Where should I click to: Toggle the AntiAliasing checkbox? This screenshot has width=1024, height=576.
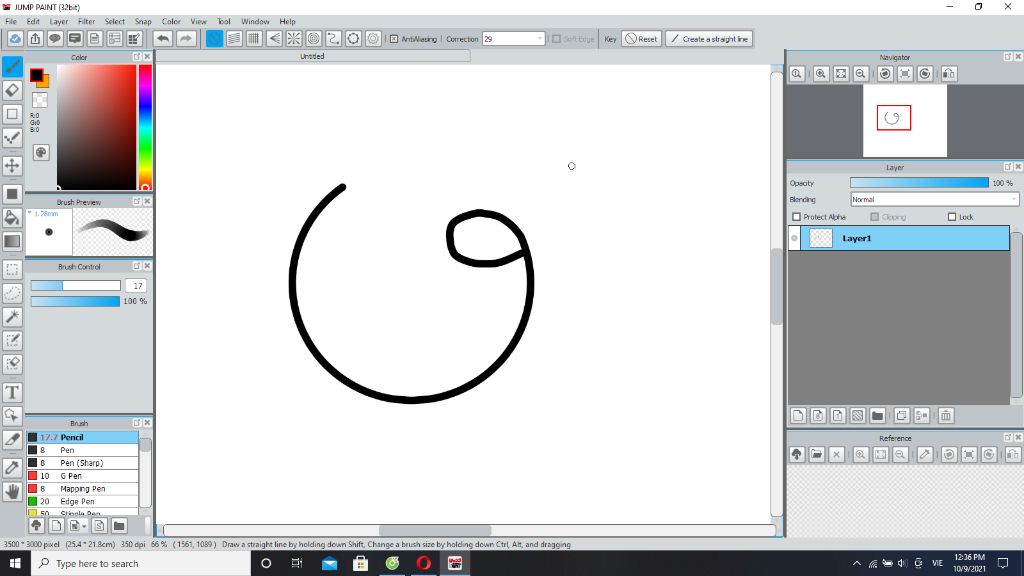coord(394,39)
